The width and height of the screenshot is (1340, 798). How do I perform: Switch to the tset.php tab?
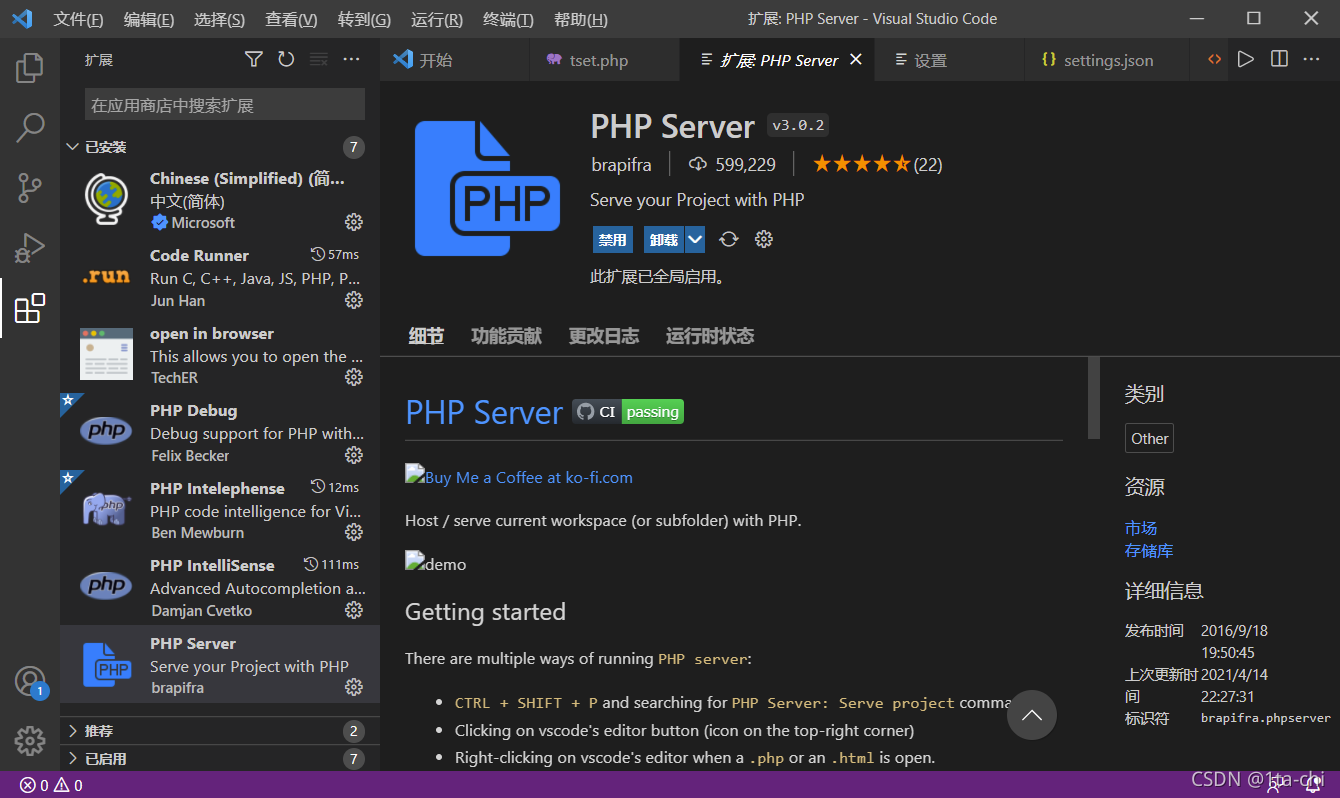tap(604, 60)
